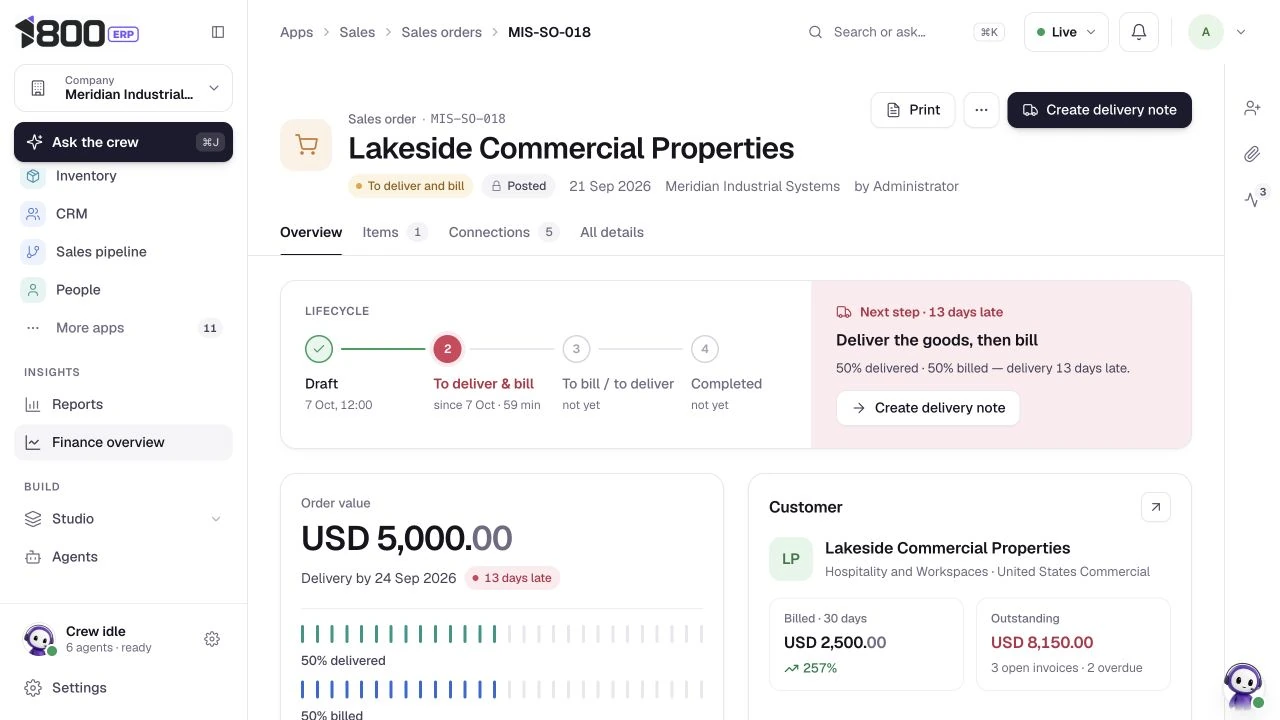This screenshot has width=1280, height=720.
Task: Click Create delivery note in header
Action: [1099, 110]
